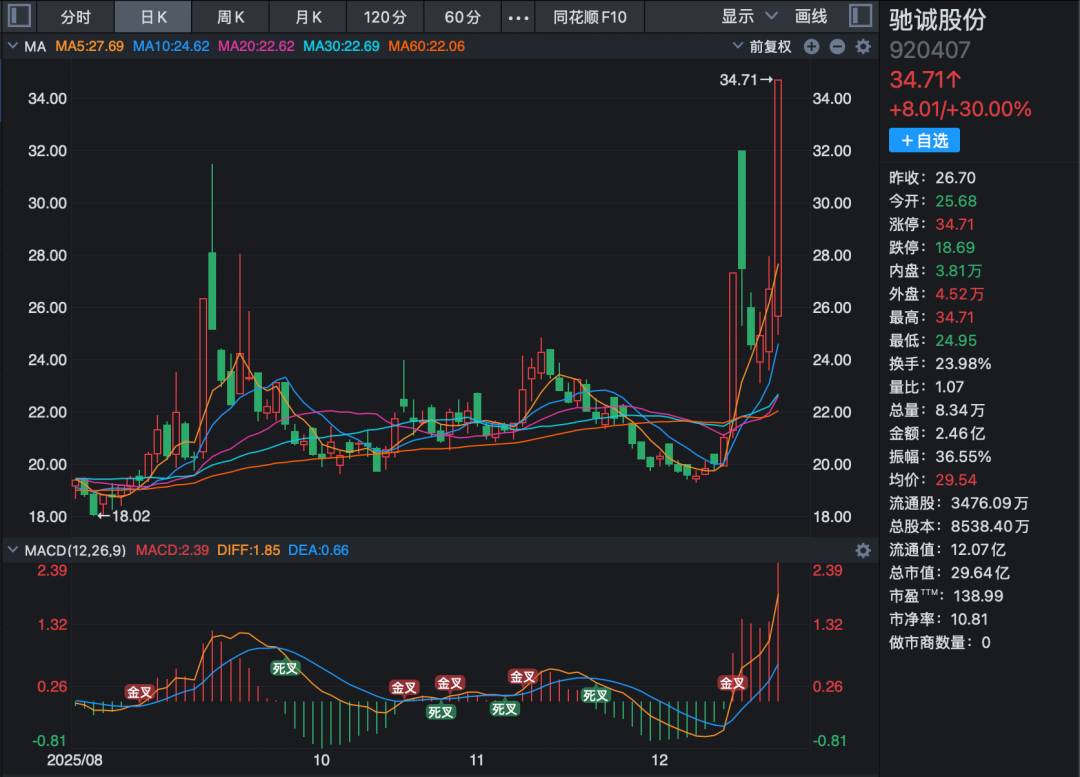Click the first 死叉 marker on MACD
Screen dimensions: 1080x777
[x=286, y=668]
